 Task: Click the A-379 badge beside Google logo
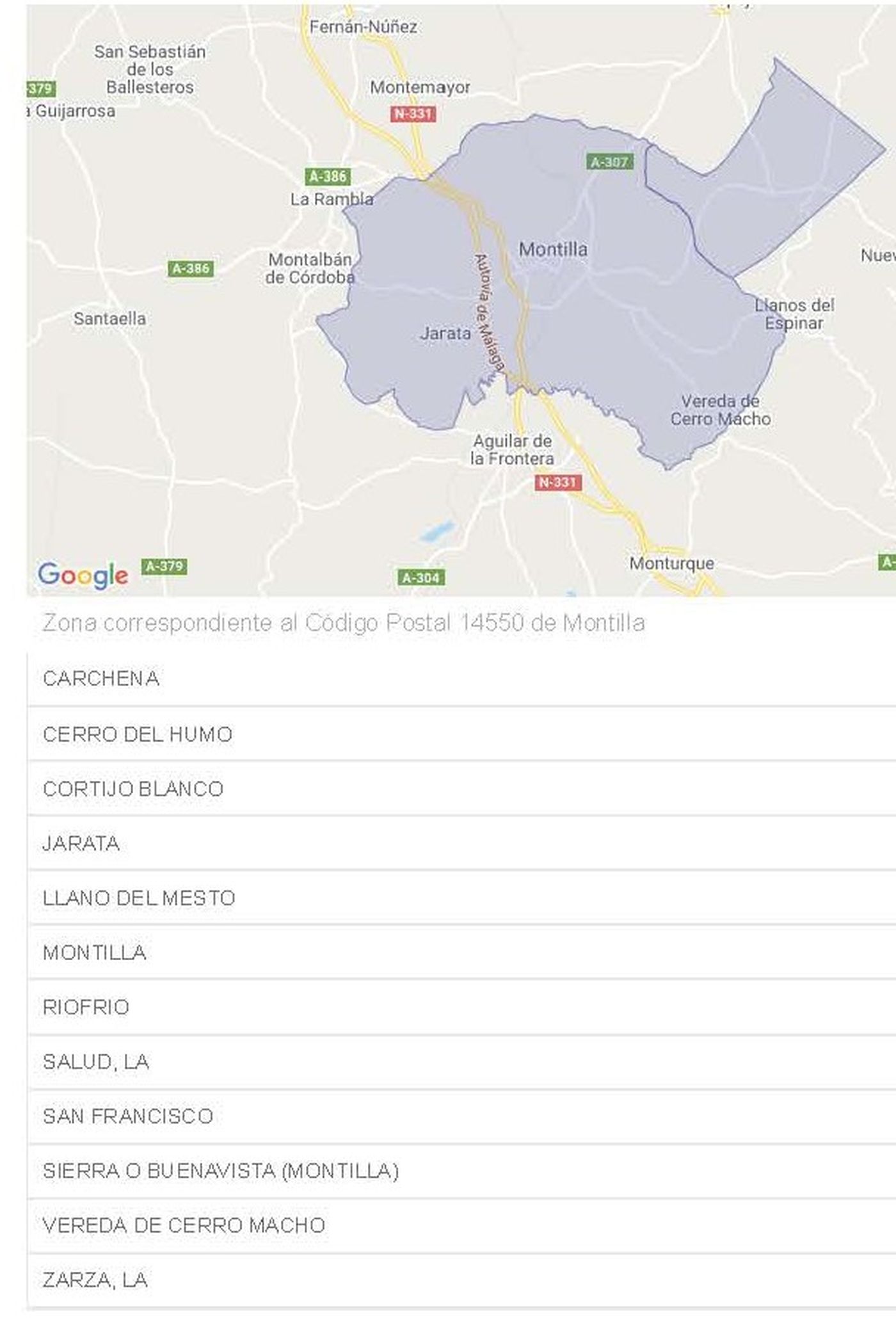(x=164, y=566)
